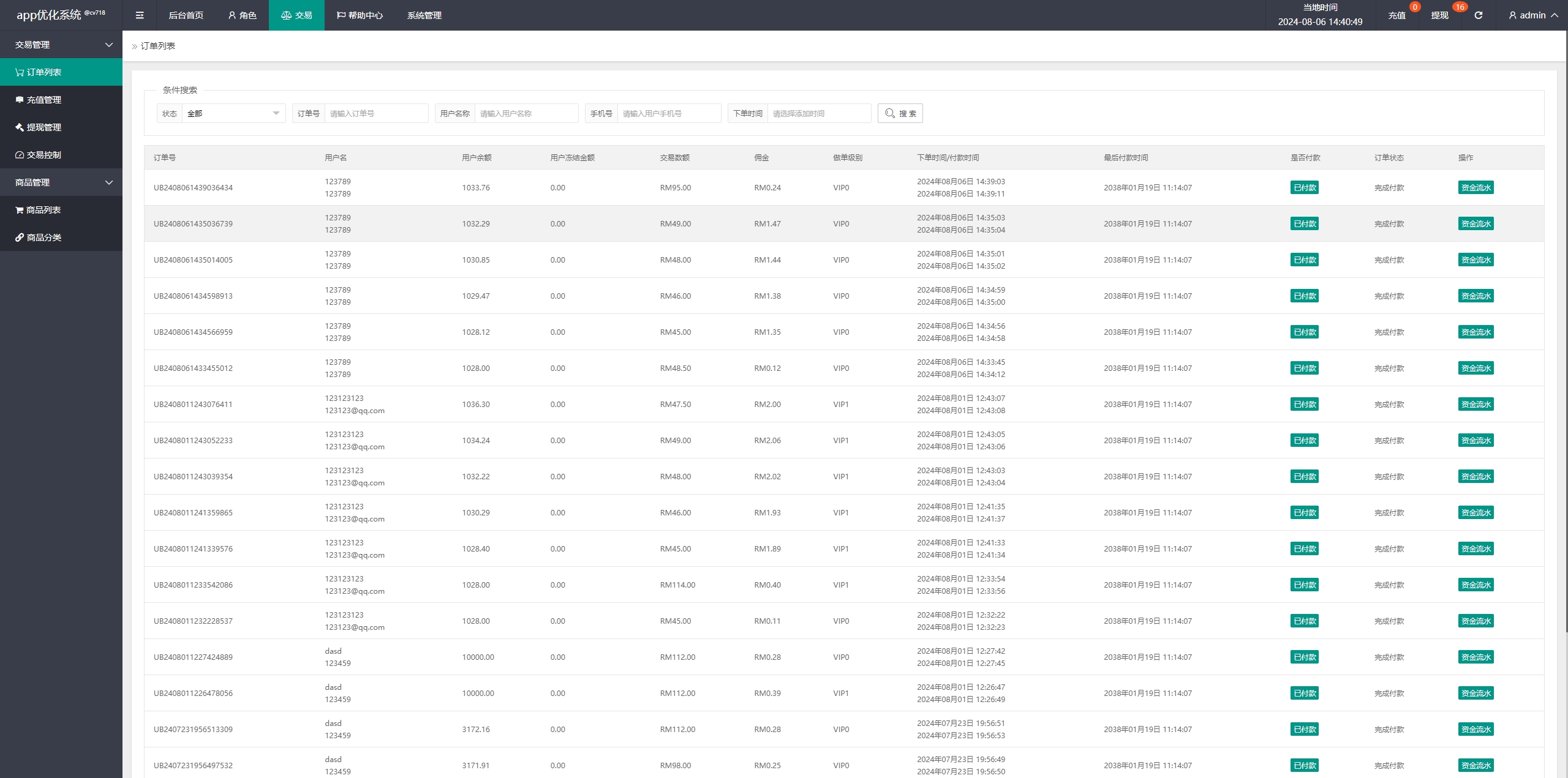Viewport: 1568px width, 778px height.
Task: Click the user balance 3172.16
Action: click(x=476, y=730)
